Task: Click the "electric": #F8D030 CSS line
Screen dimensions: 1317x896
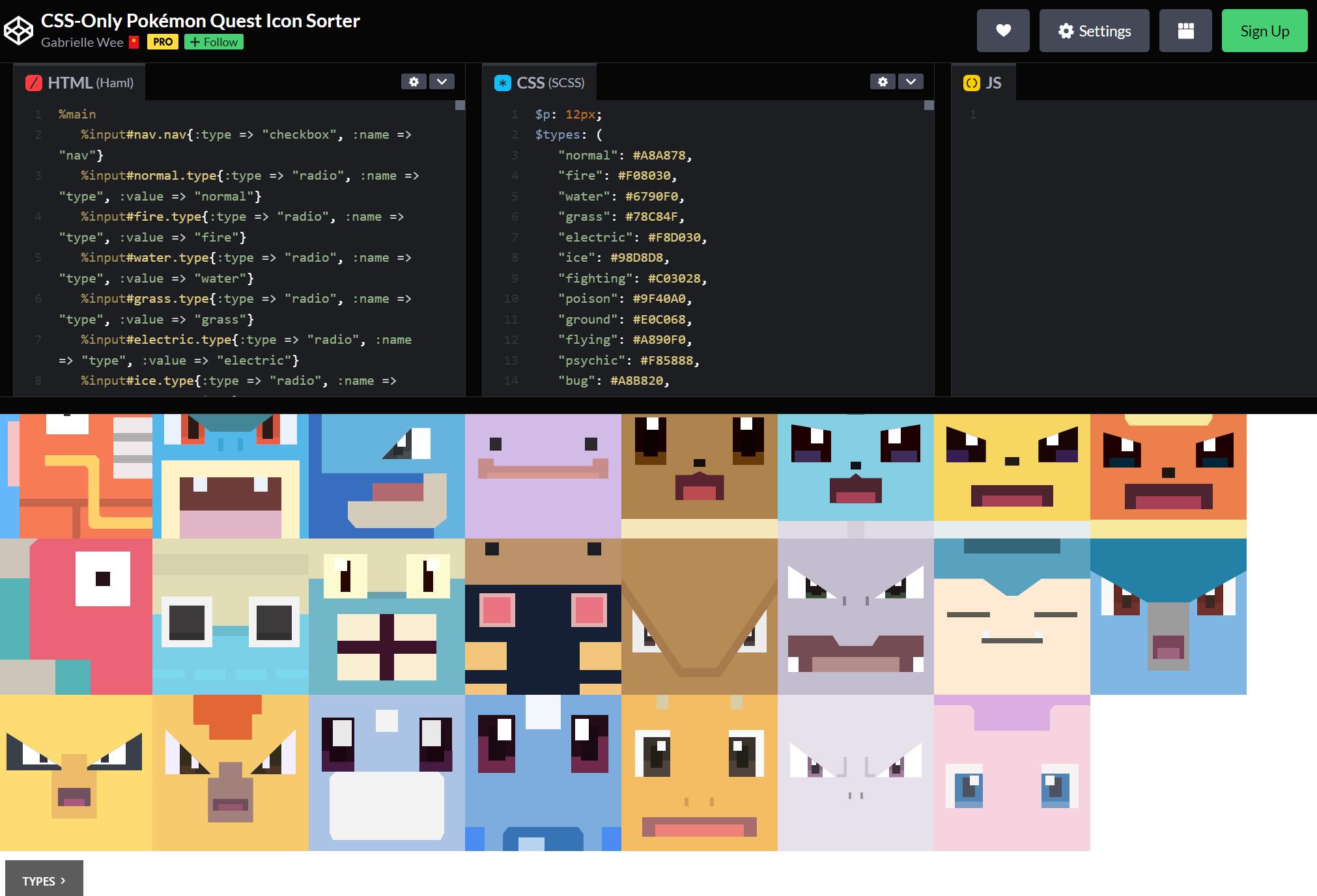Action: click(632, 238)
